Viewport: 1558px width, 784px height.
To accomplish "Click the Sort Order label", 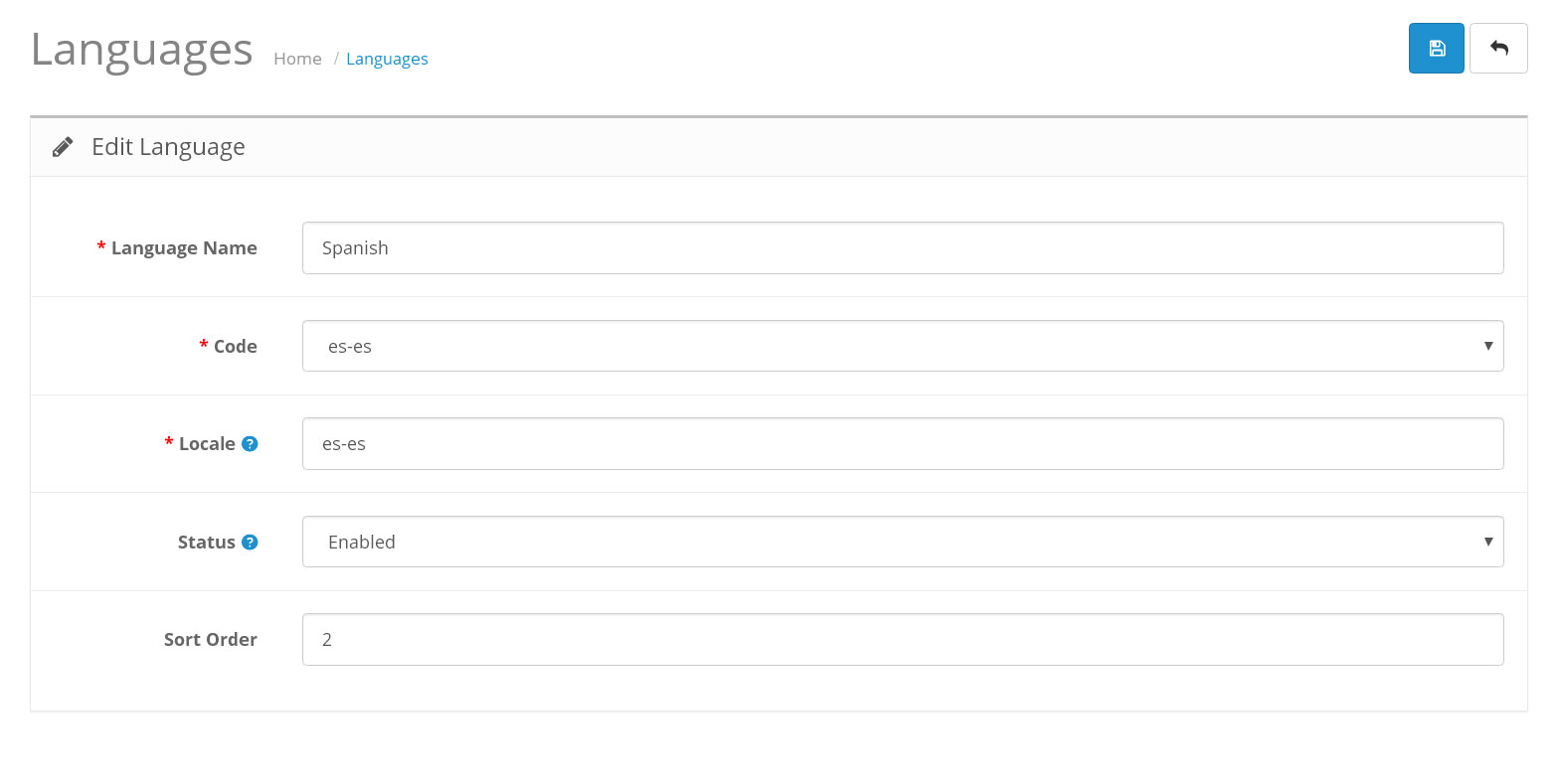I will pos(210,640).
